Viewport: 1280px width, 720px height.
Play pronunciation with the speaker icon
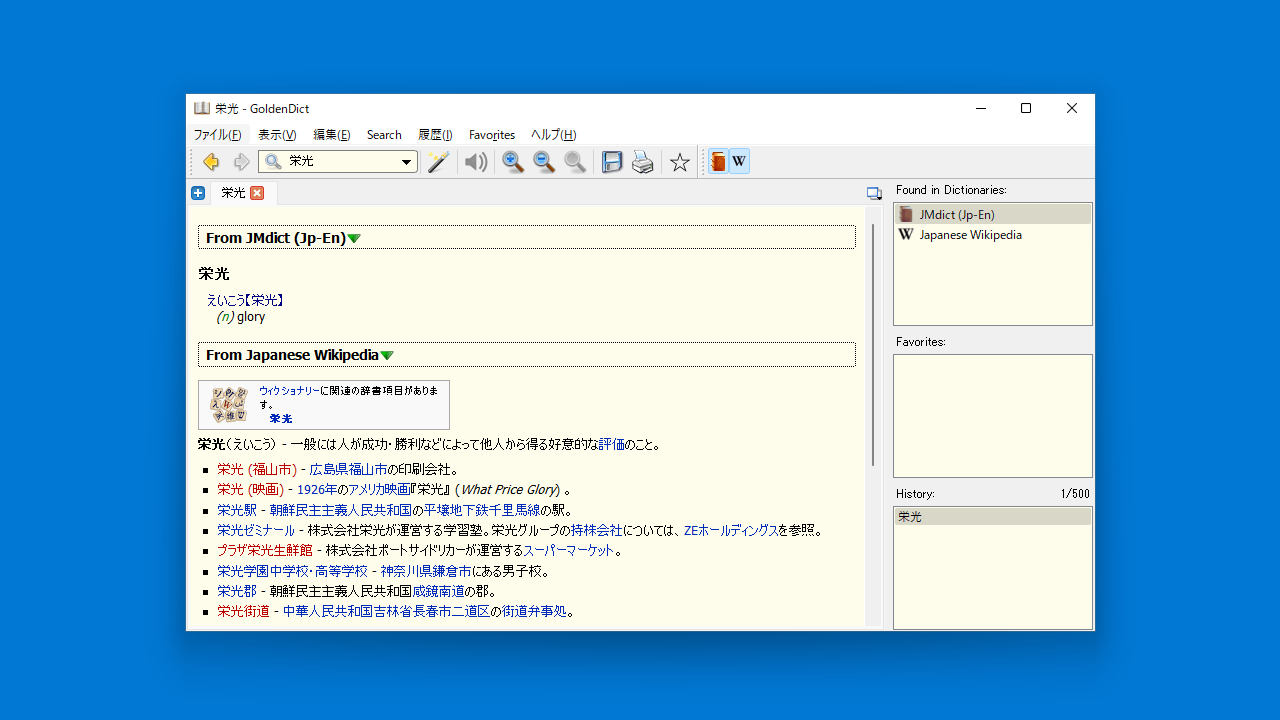[x=476, y=162]
